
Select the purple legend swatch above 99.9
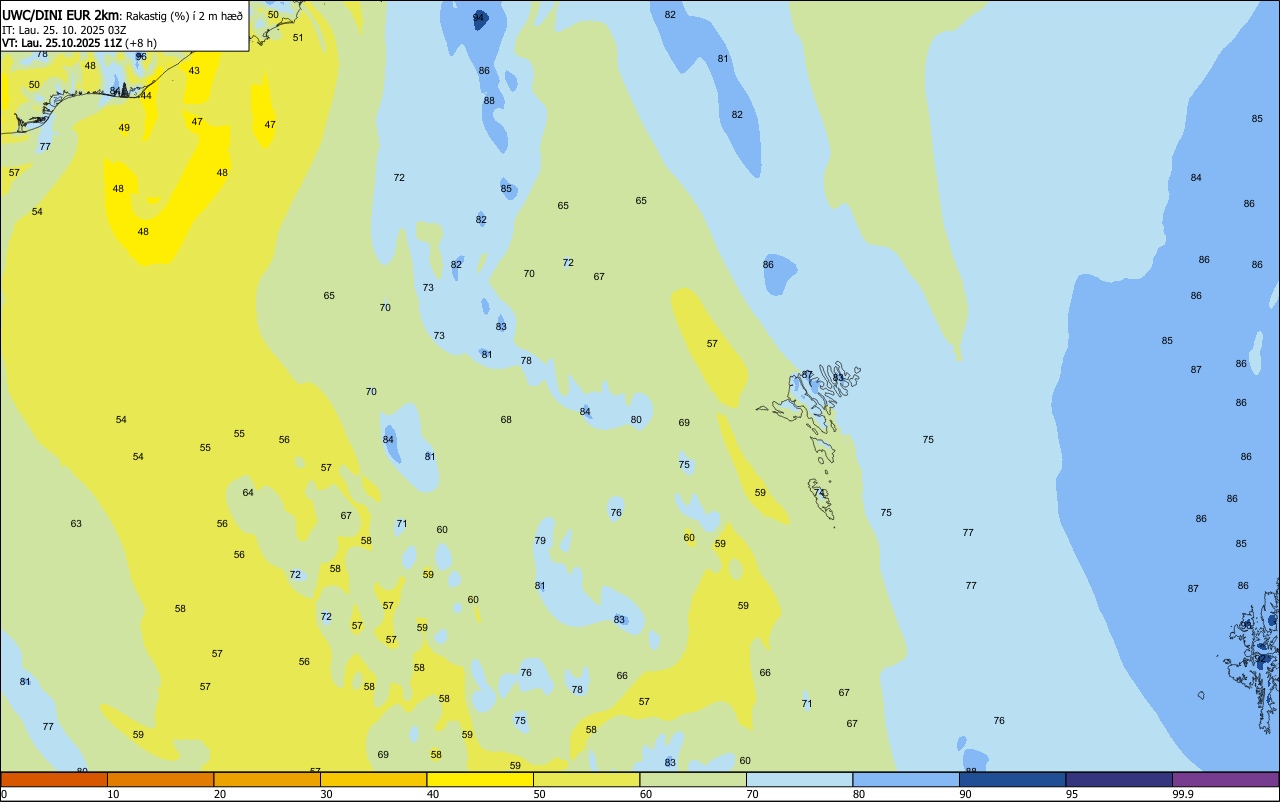pyautogui.click(x=1225, y=779)
